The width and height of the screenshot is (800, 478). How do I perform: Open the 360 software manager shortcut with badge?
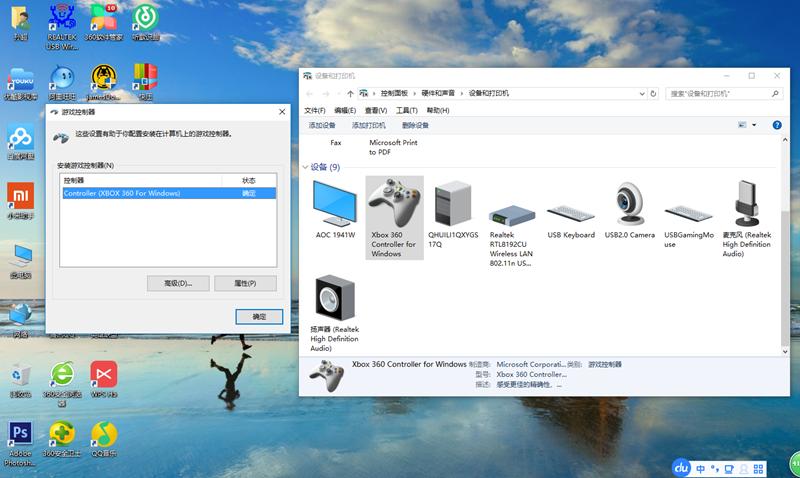click(104, 22)
